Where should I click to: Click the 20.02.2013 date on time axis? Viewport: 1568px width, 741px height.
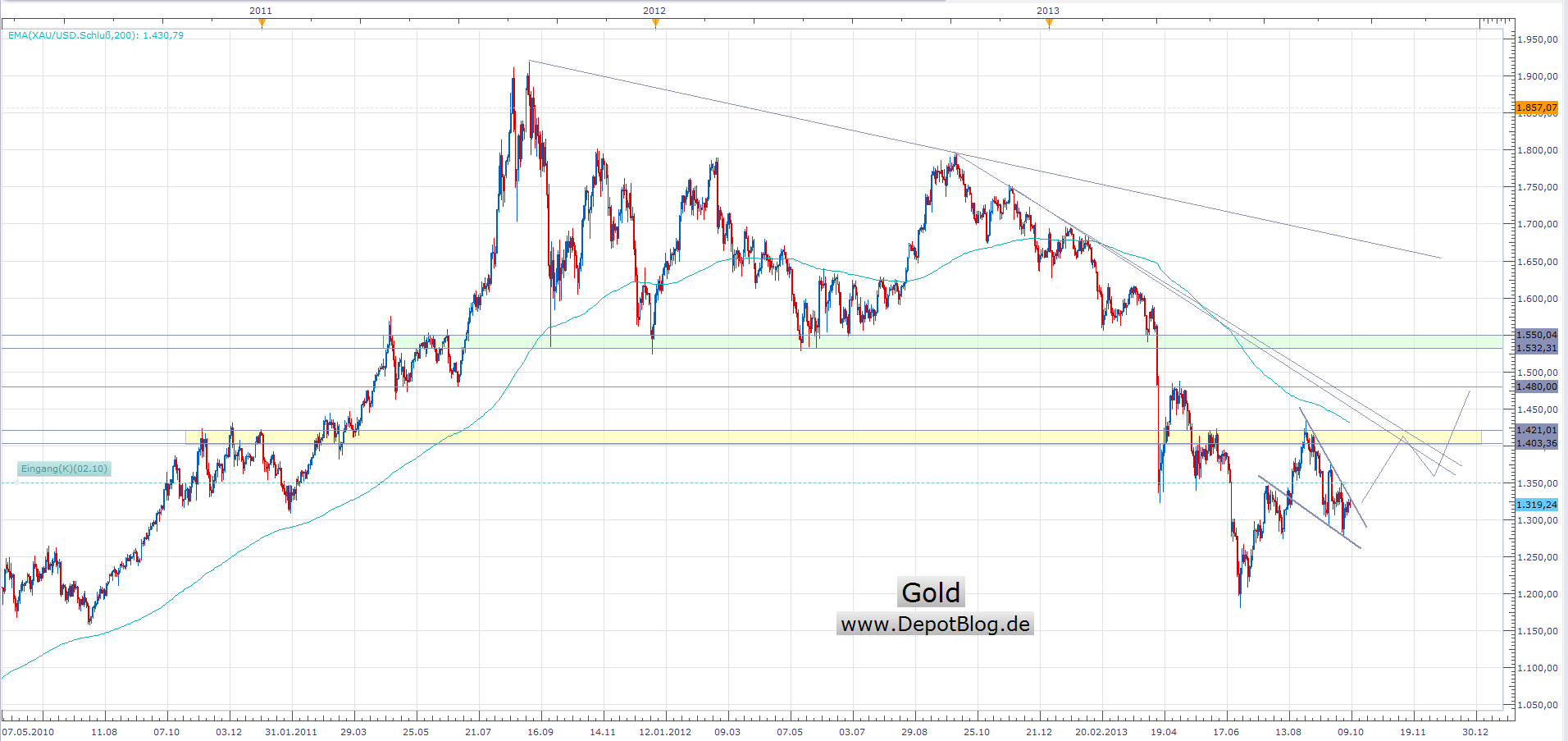[x=1101, y=731]
